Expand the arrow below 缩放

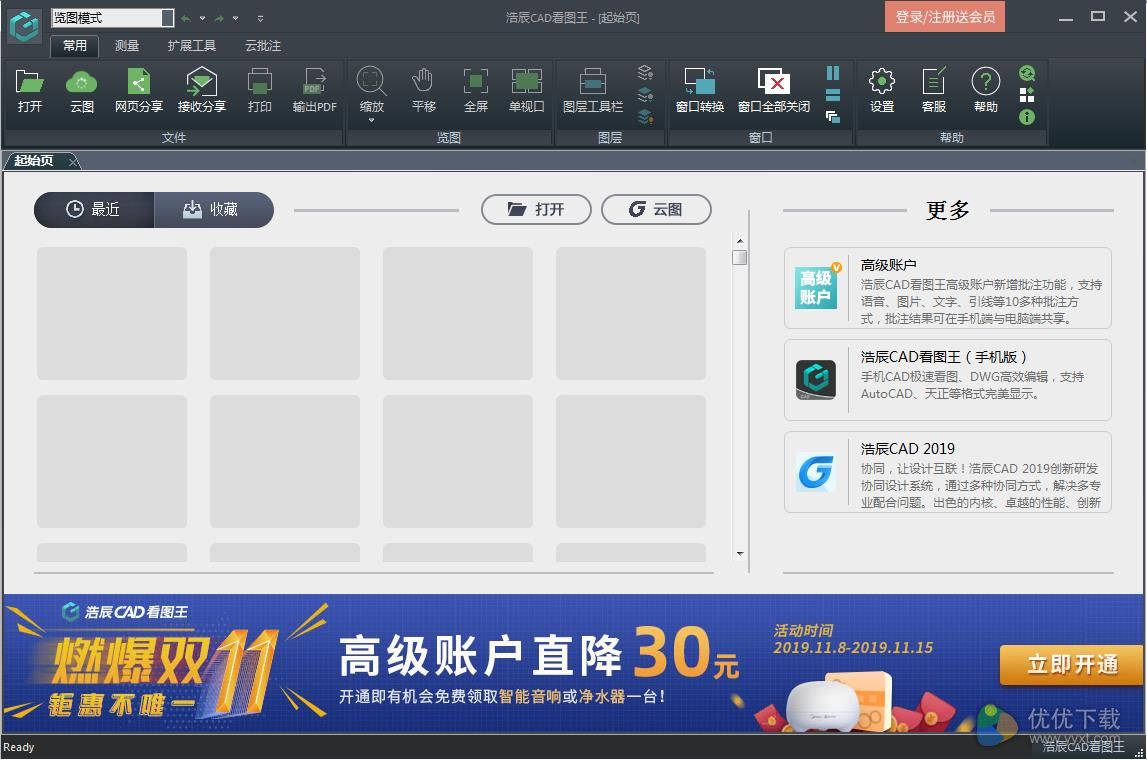coord(371,120)
